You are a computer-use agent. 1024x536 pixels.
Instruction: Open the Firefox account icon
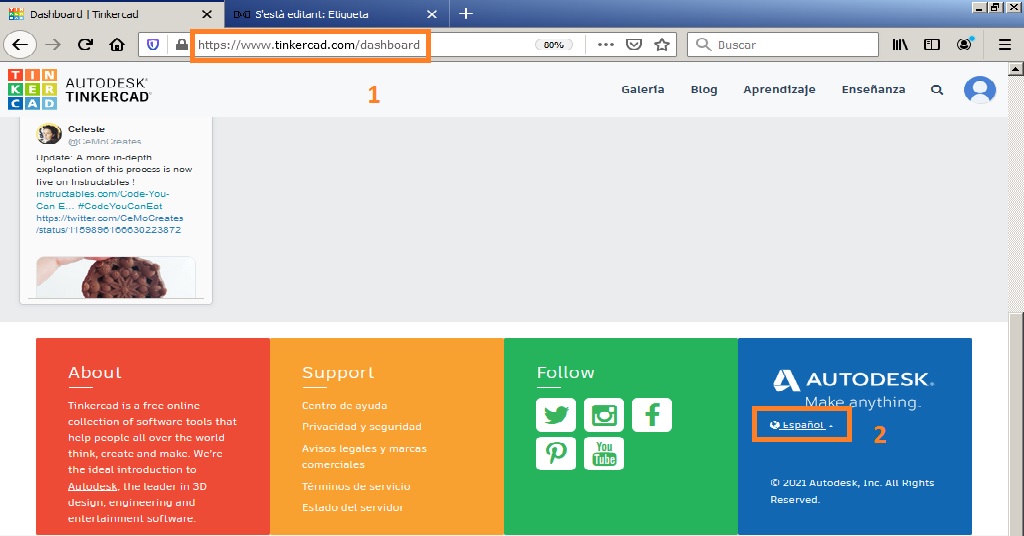pos(965,44)
